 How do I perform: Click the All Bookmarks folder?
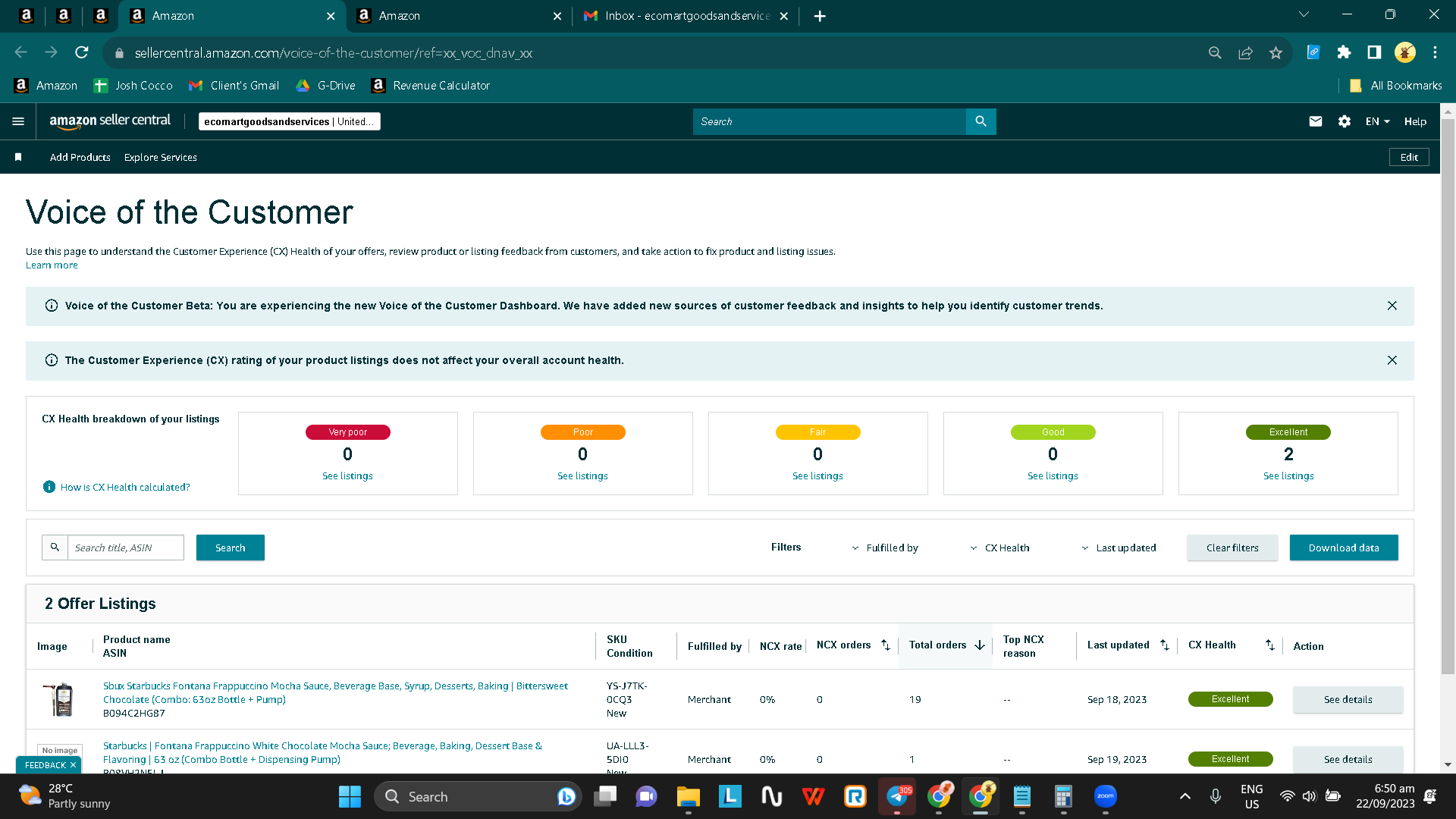[x=1396, y=86]
